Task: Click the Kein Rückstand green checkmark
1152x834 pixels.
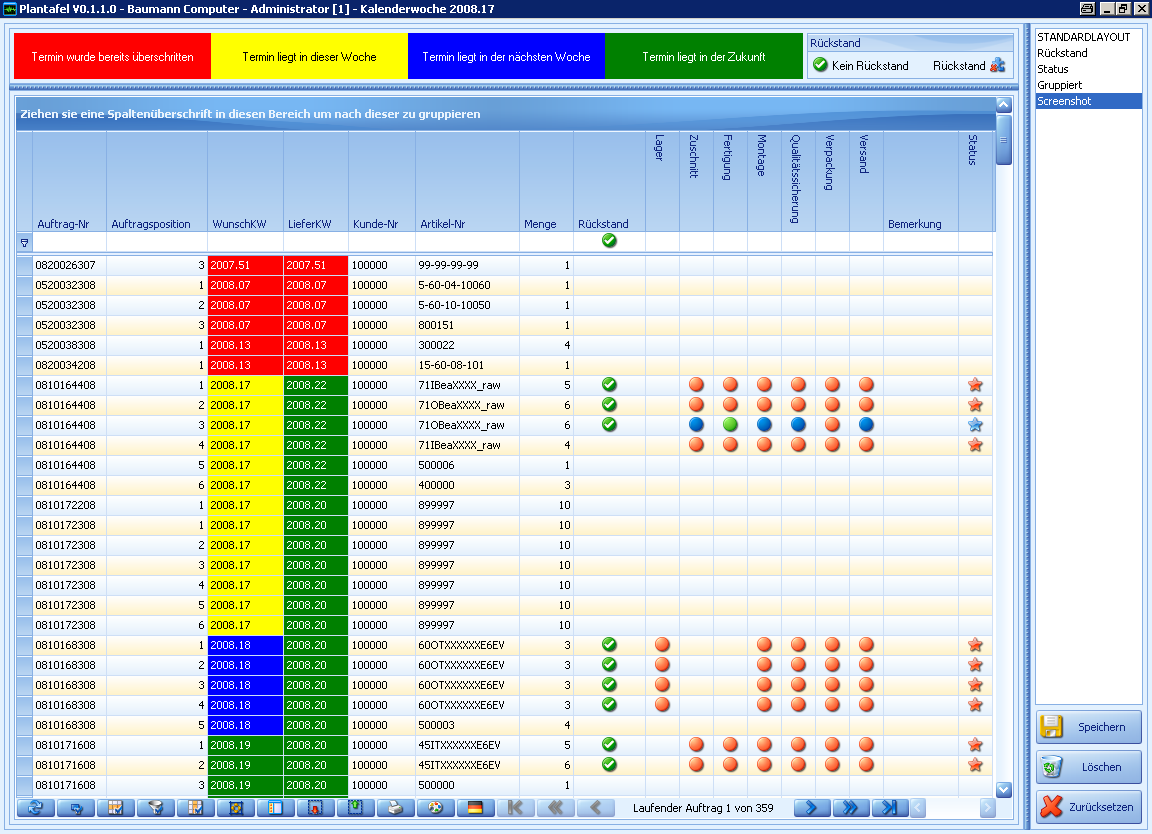Action: tap(820, 65)
